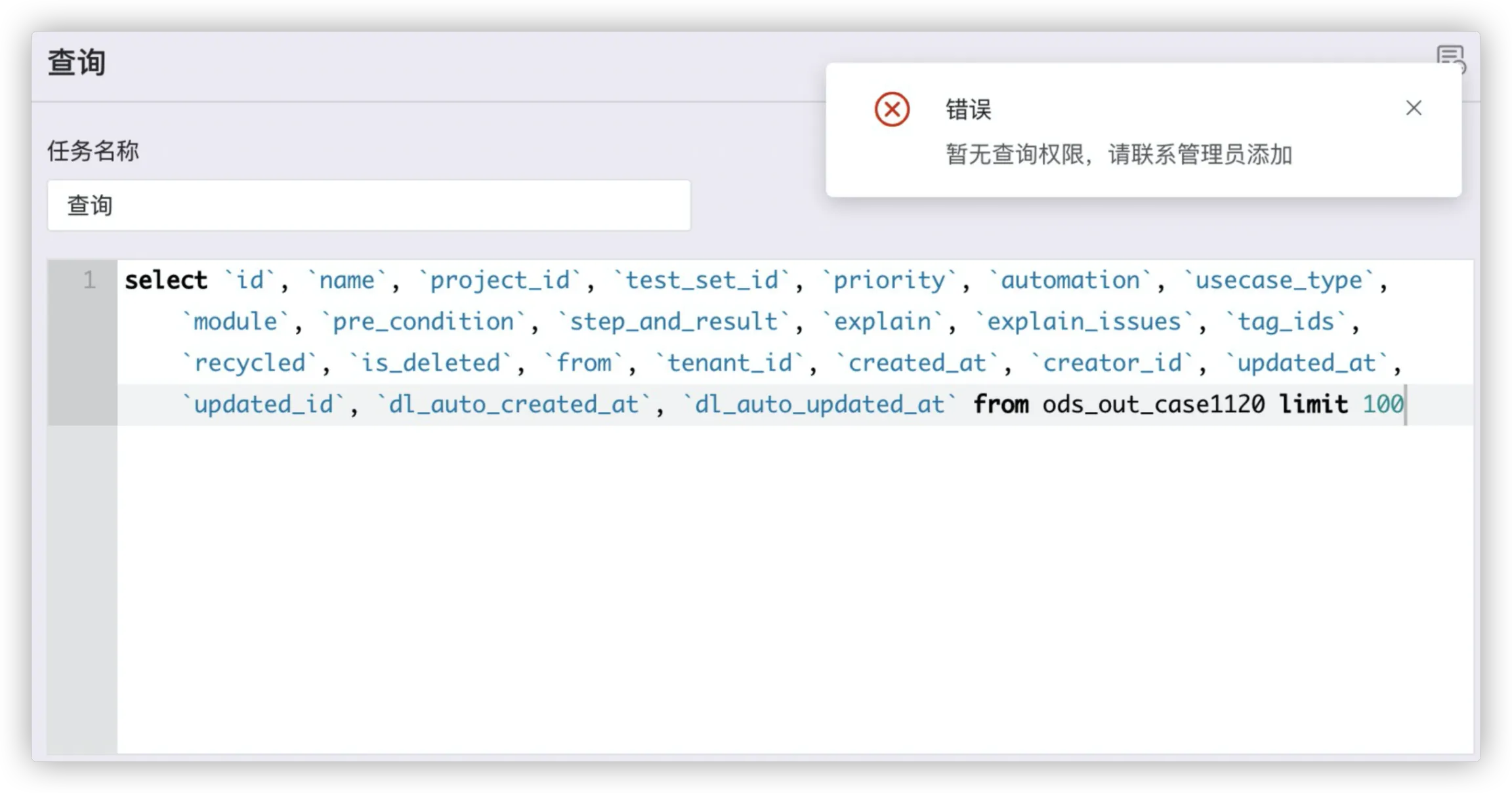Click line number 1 in gutter
Image resolution: width=1512 pixels, height=793 pixels.
[x=89, y=281]
